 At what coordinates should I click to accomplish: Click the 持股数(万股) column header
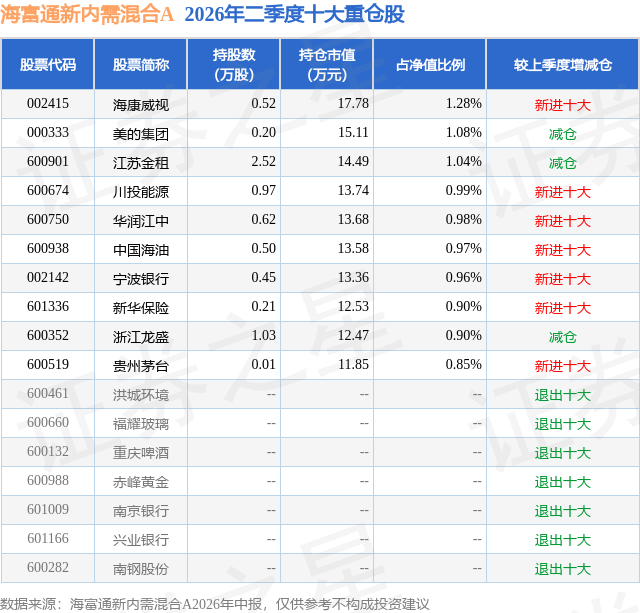[x=234, y=64]
